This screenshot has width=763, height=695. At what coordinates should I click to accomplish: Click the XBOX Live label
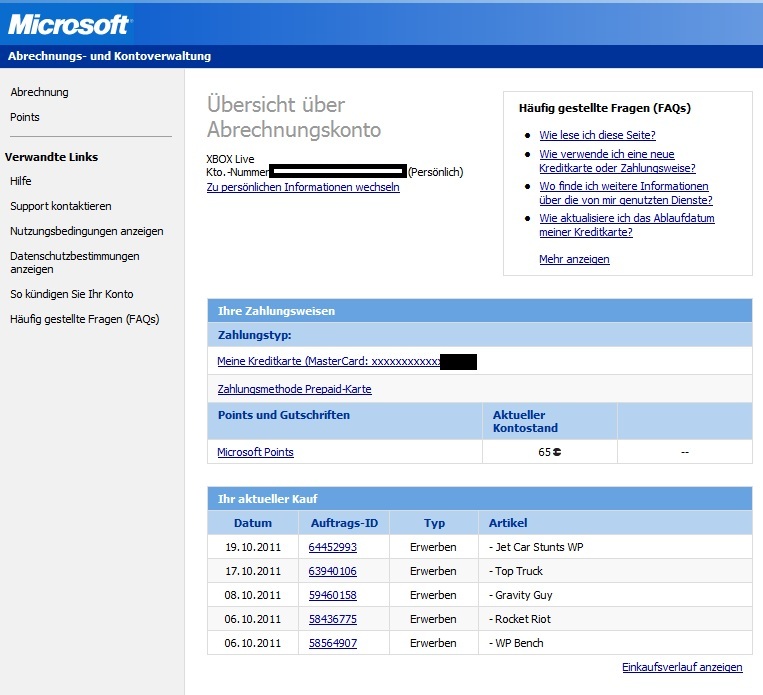coord(230,159)
